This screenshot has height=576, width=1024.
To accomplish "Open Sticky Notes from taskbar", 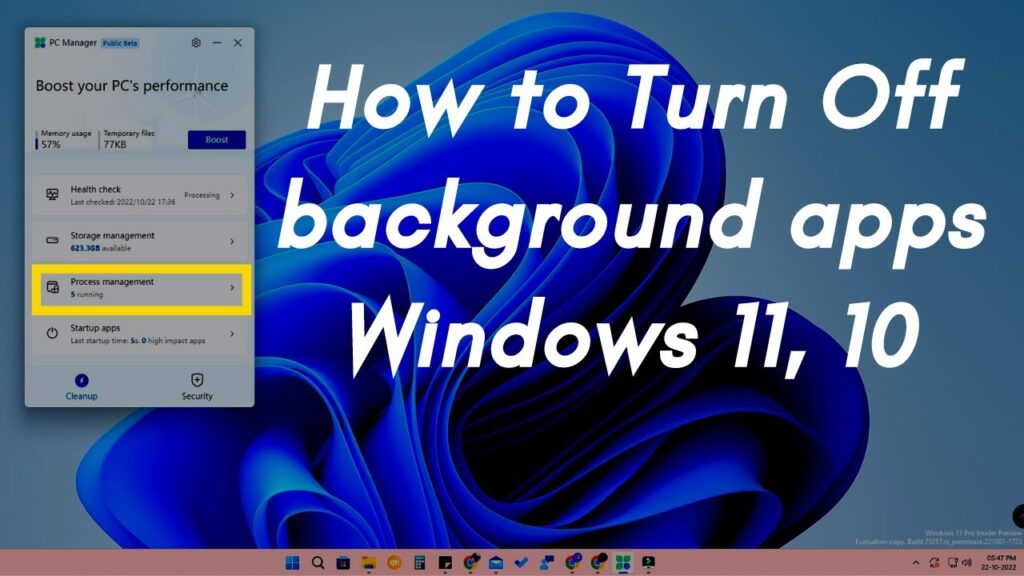I will [x=445, y=562].
